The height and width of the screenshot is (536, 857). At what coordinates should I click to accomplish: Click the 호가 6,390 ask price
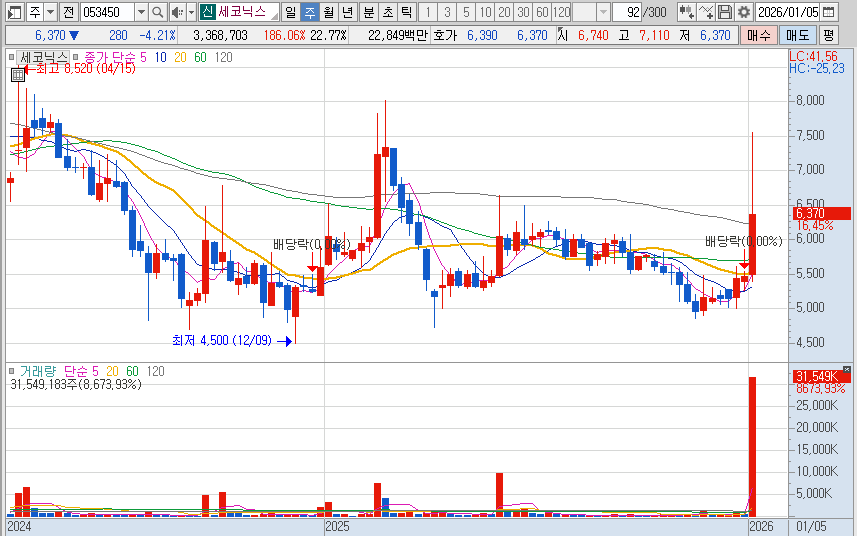[482, 36]
